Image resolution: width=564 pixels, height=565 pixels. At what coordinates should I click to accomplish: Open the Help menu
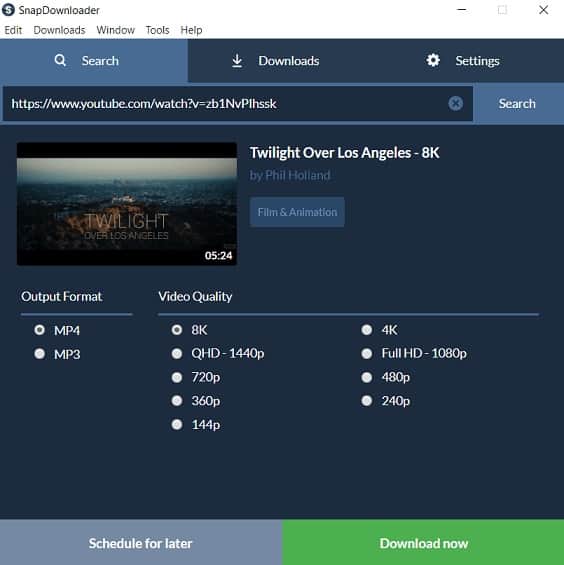(x=191, y=30)
